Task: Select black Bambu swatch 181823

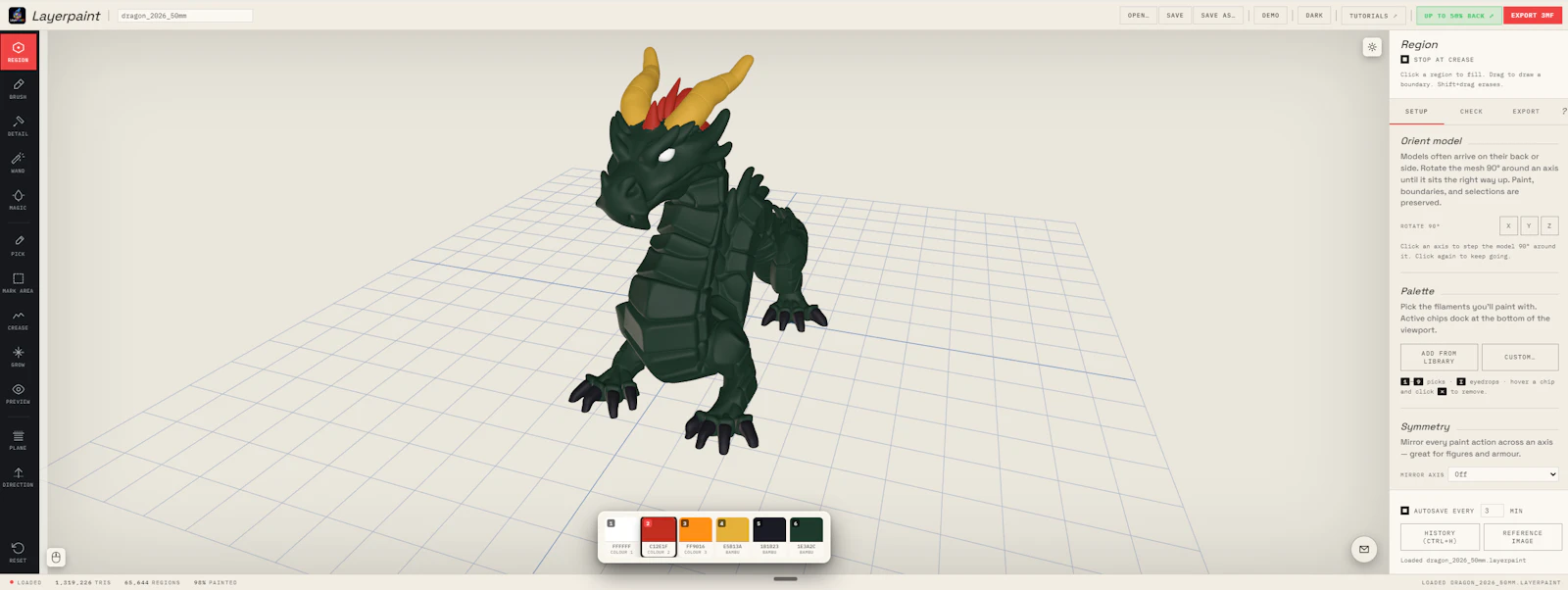Action: (x=769, y=537)
